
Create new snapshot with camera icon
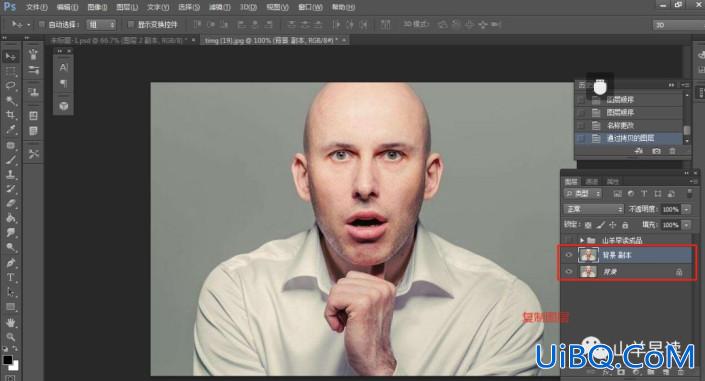click(656, 151)
